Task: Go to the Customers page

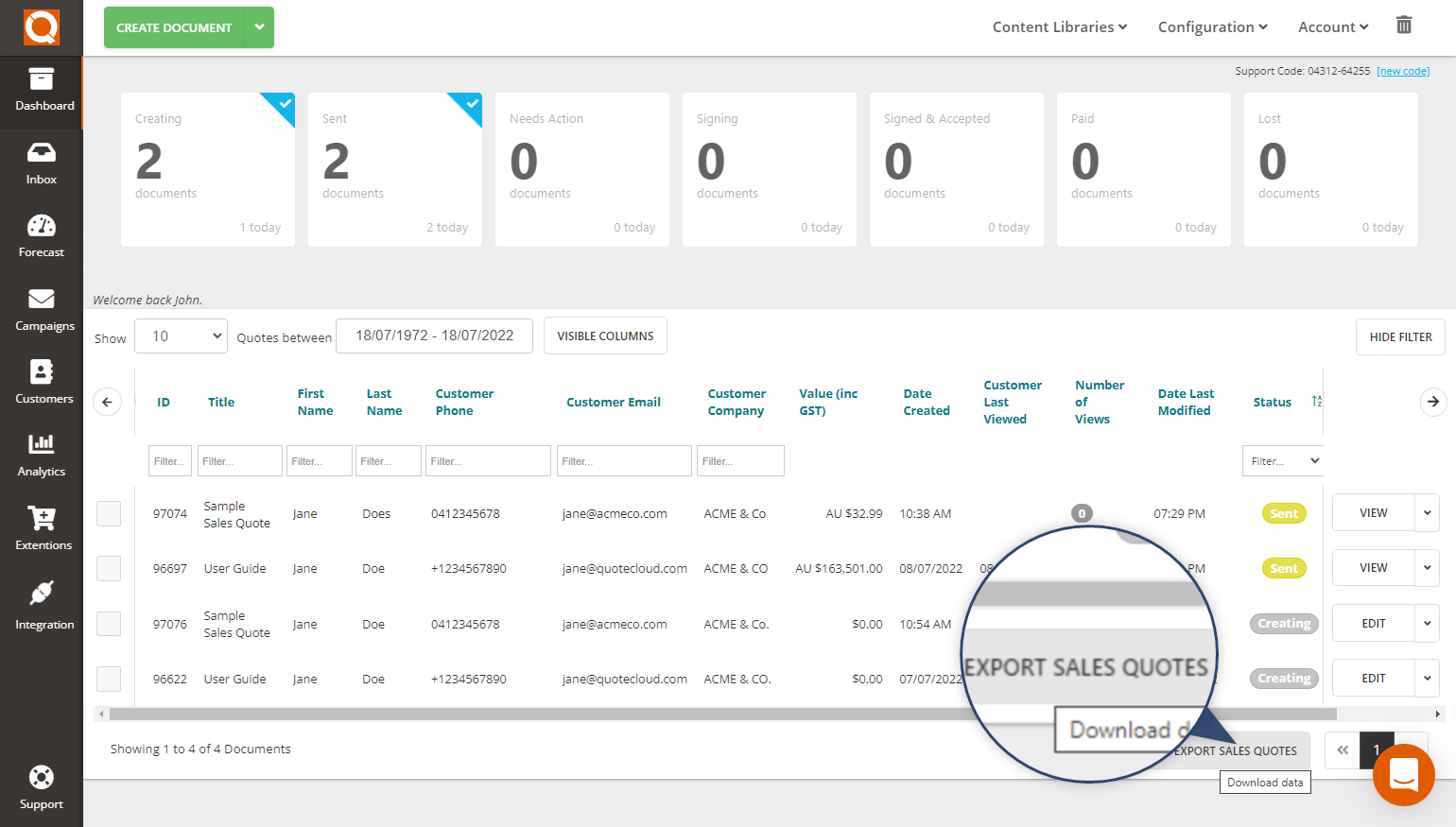Action: pos(41,382)
